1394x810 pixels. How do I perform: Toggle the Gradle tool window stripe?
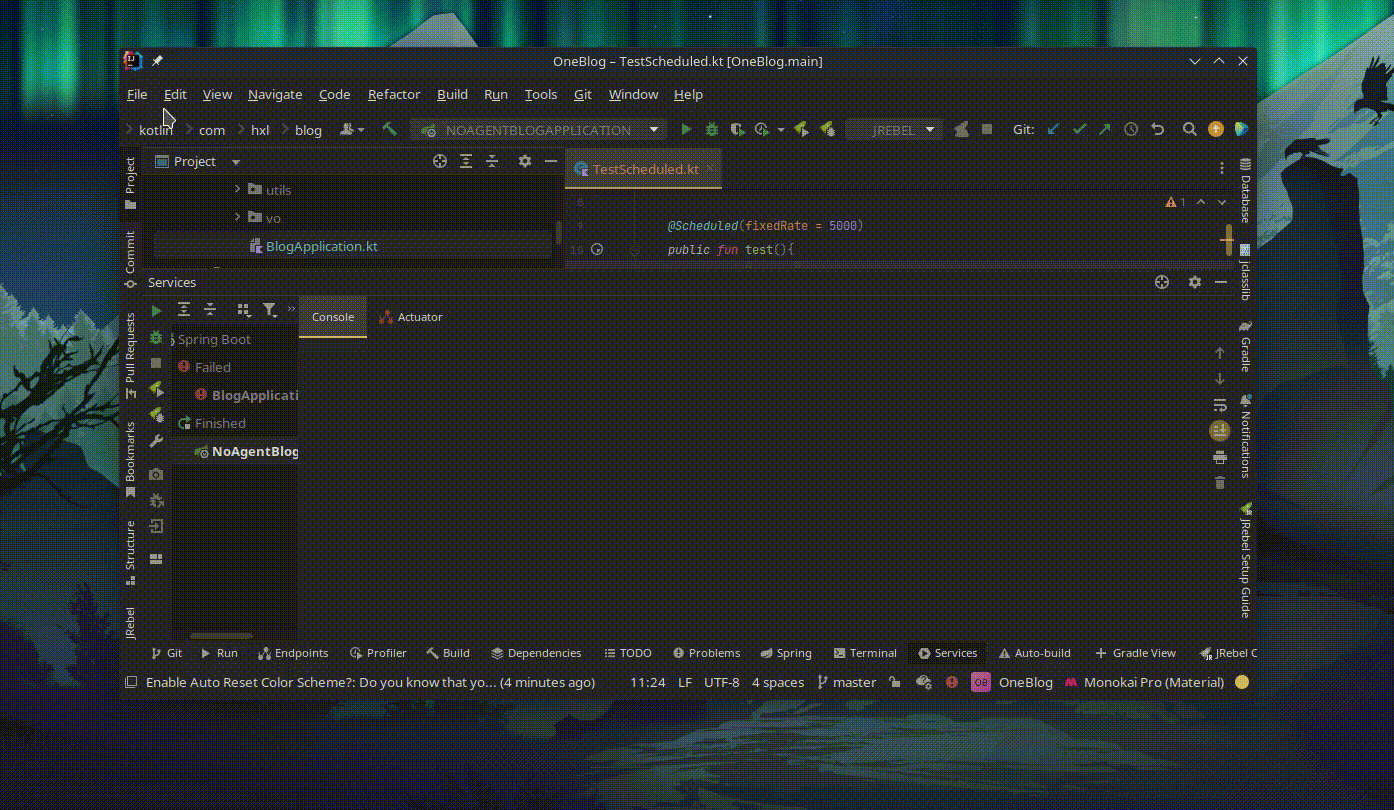click(1245, 346)
